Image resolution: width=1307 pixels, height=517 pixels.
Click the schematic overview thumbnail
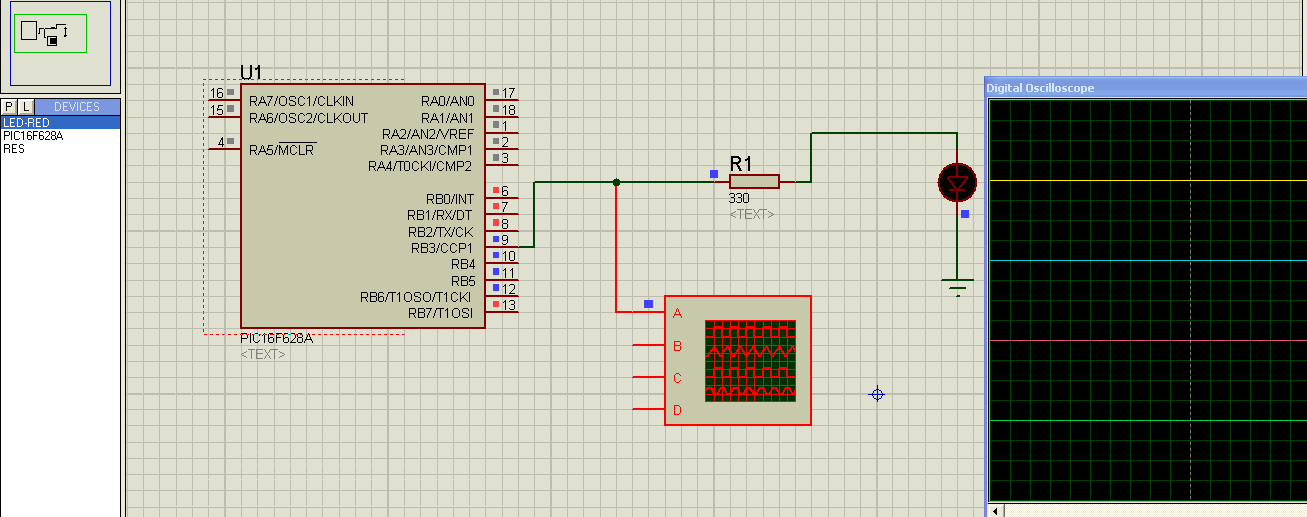(59, 42)
